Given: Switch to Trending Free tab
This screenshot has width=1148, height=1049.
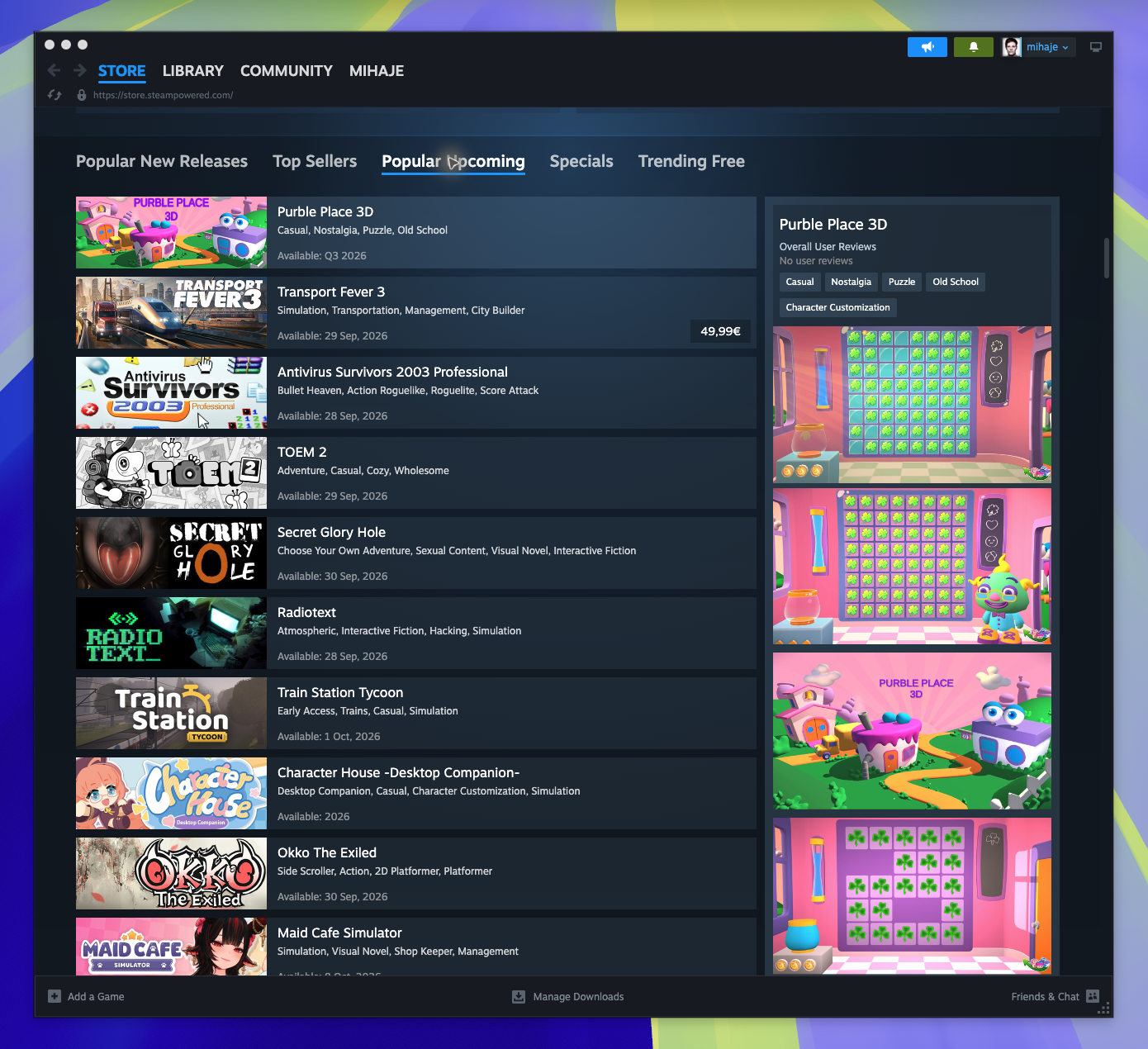Looking at the screenshot, I should pos(691,161).
